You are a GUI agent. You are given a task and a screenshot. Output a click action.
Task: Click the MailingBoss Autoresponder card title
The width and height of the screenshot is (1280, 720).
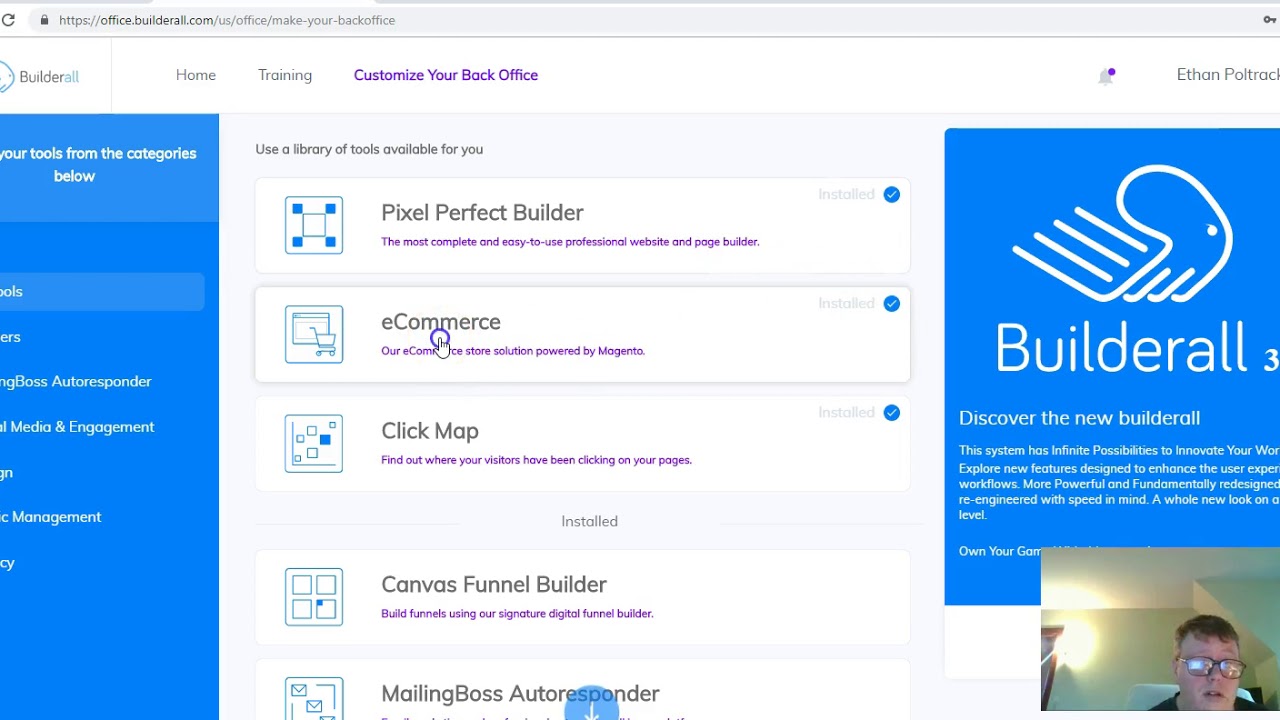[520, 694]
